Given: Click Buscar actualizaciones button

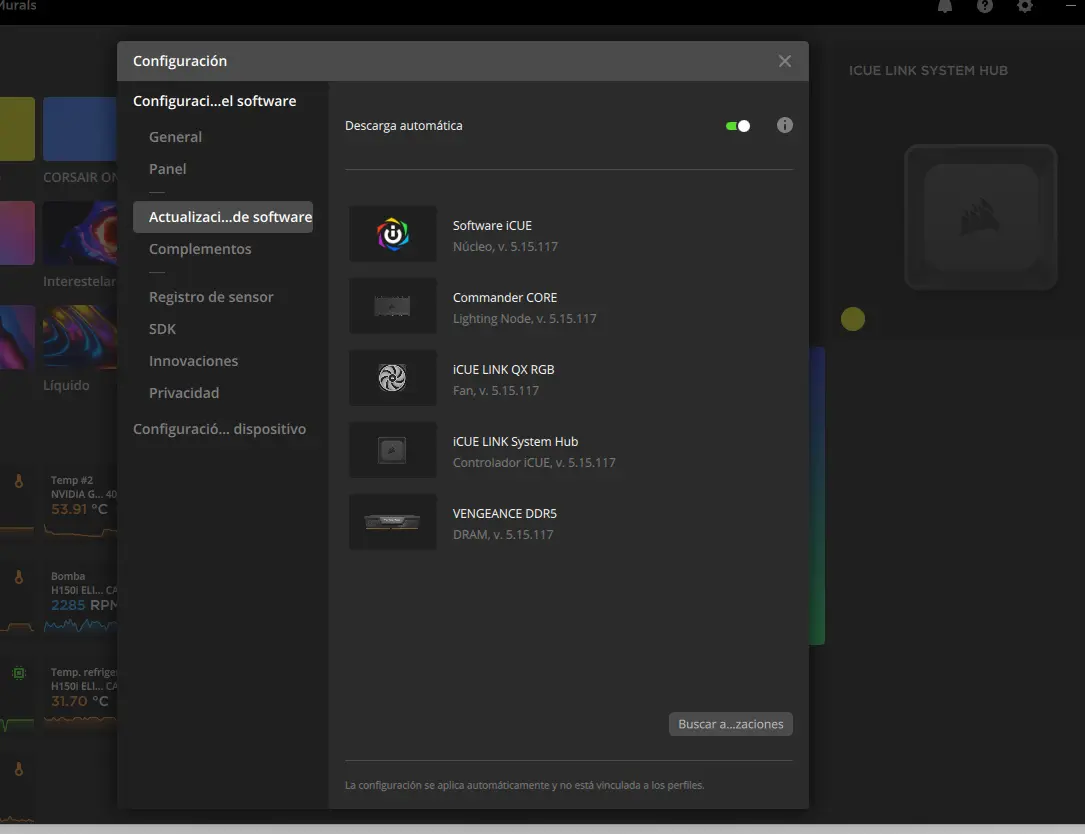Looking at the screenshot, I should [x=731, y=724].
